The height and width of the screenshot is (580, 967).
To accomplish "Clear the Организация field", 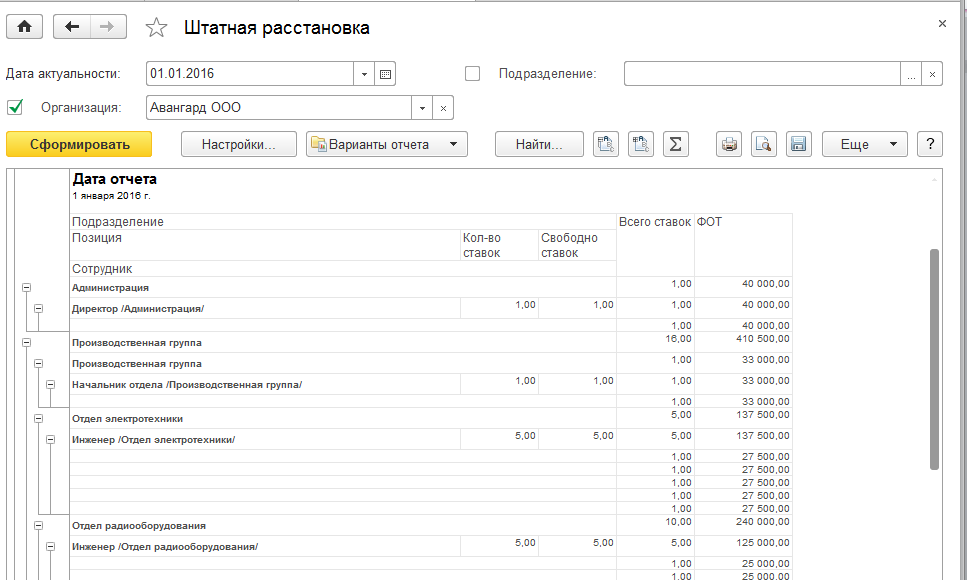I will 443,108.
